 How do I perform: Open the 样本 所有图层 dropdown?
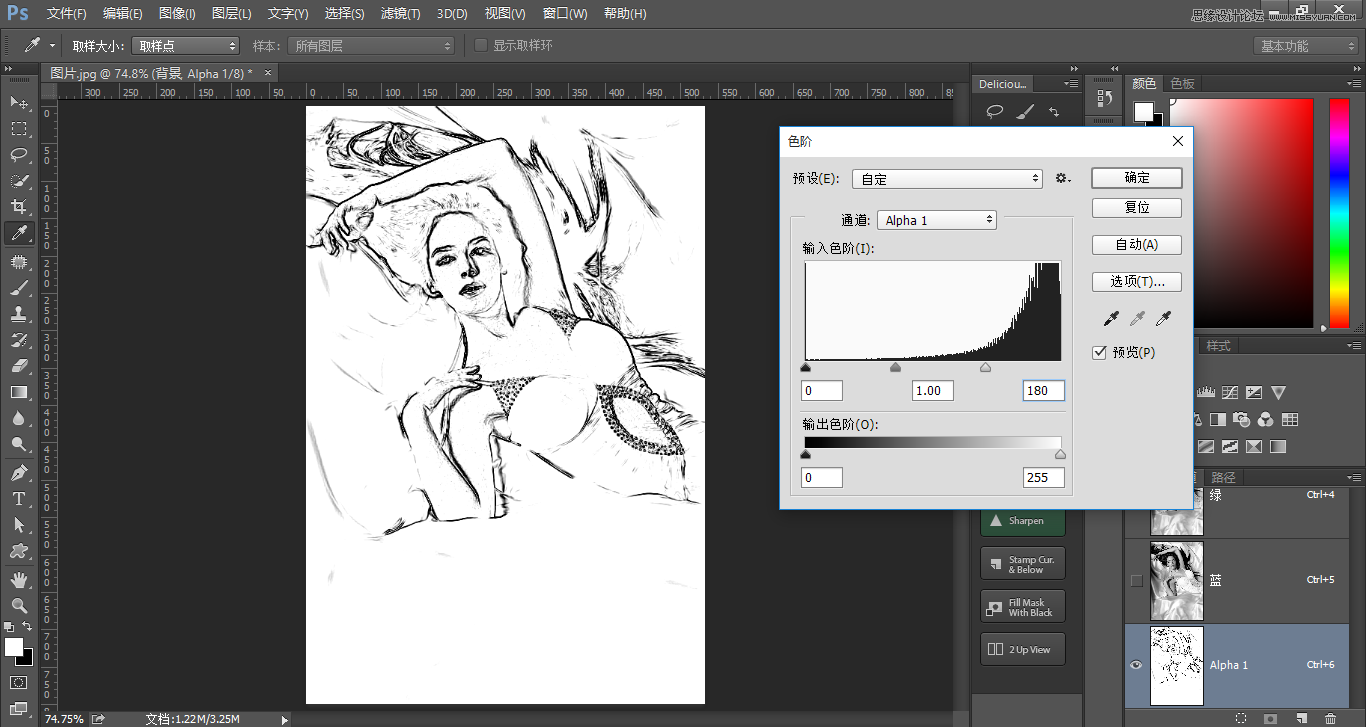(x=370, y=46)
